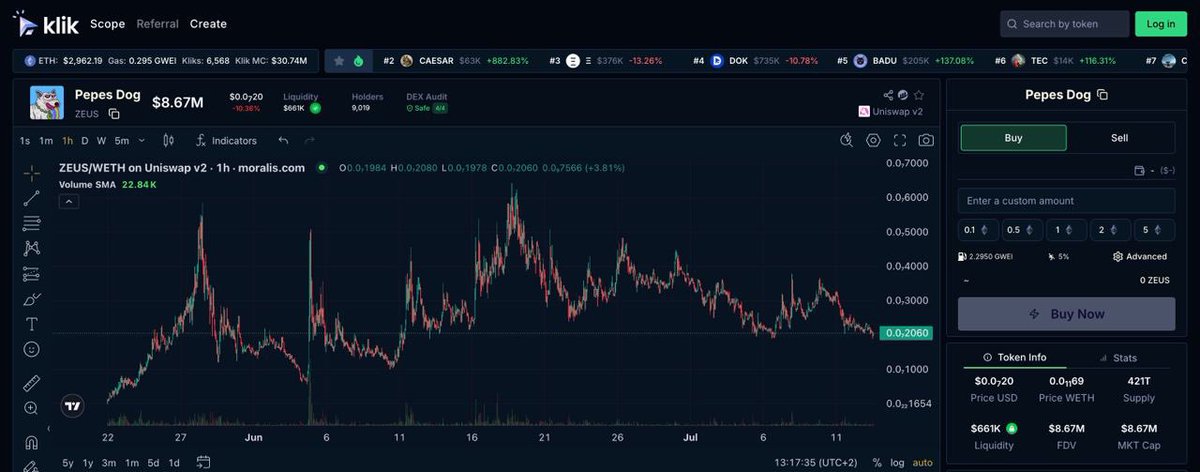Viewport: 1200px width, 472px height.
Task: Click the Log in button
Action: tap(1161, 24)
